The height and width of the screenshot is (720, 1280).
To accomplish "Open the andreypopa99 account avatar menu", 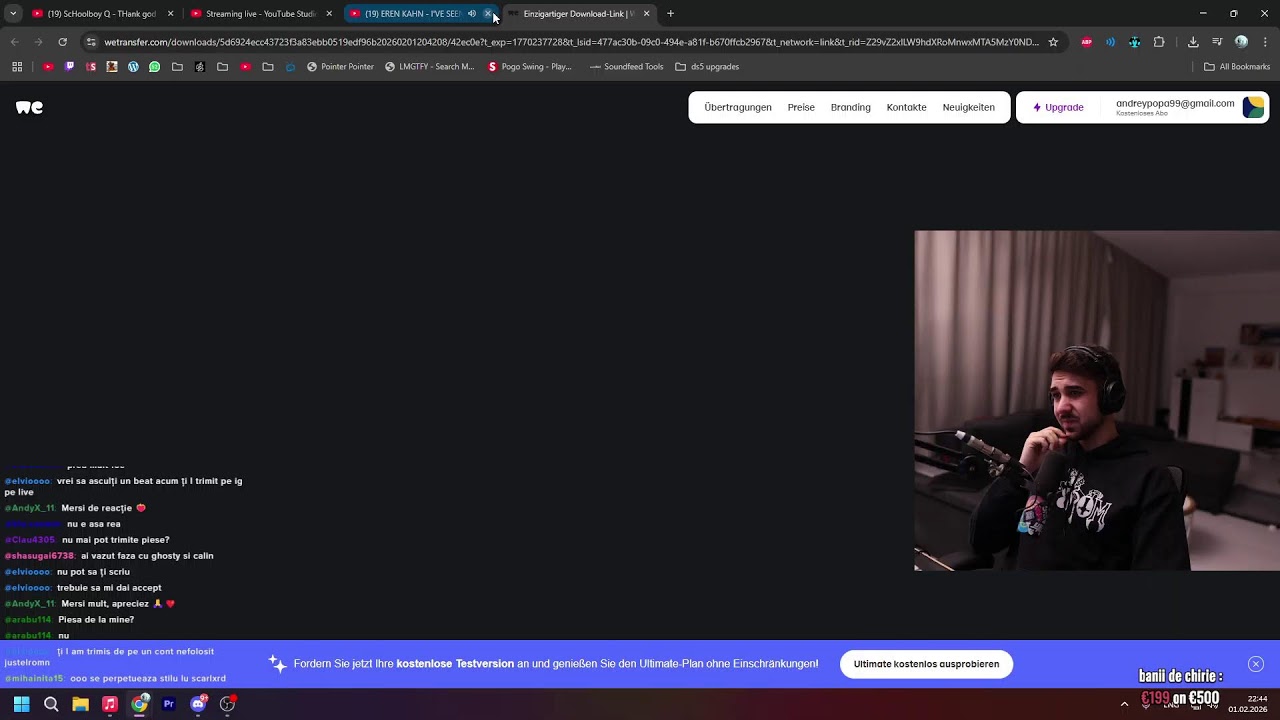I will (1253, 107).
